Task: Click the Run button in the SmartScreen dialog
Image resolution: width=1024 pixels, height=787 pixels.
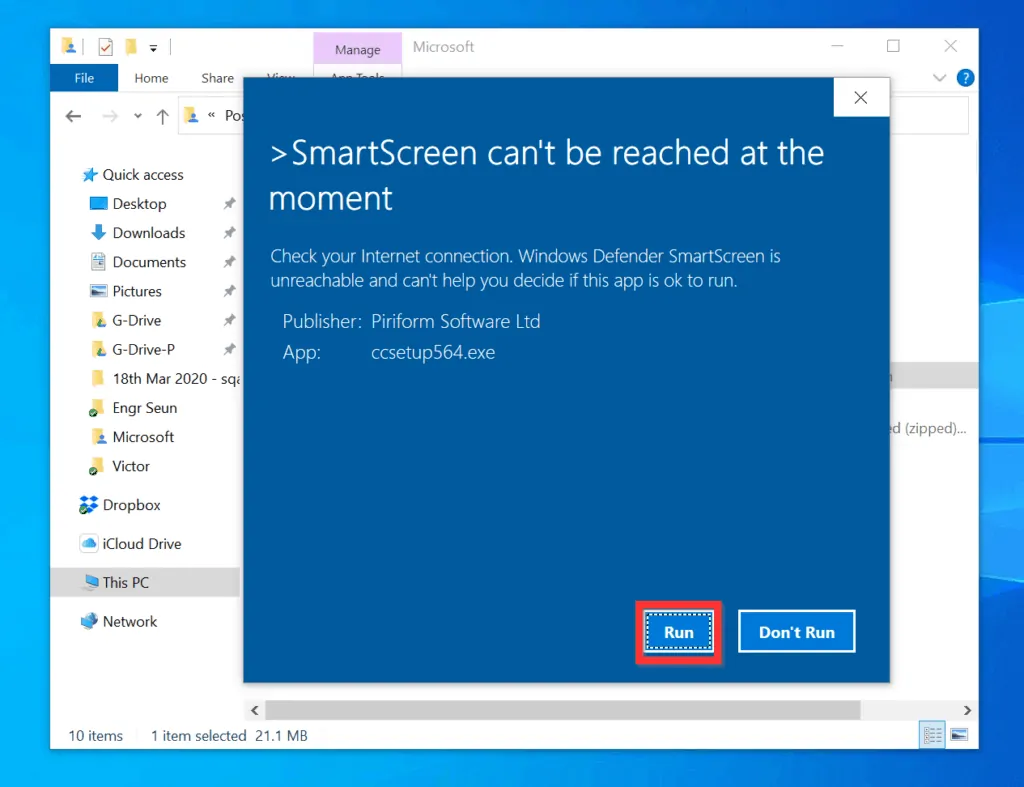Action: click(x=679, y=631)
